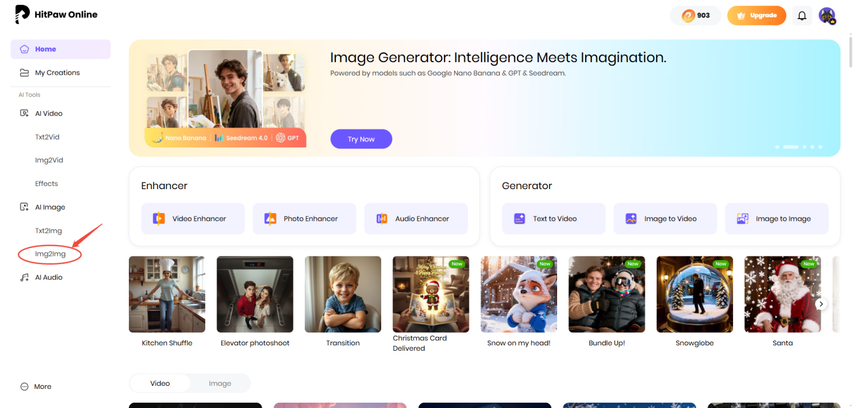Open Video Enhancer tool card
Viewport: 853px width, 408px height.
193,219
